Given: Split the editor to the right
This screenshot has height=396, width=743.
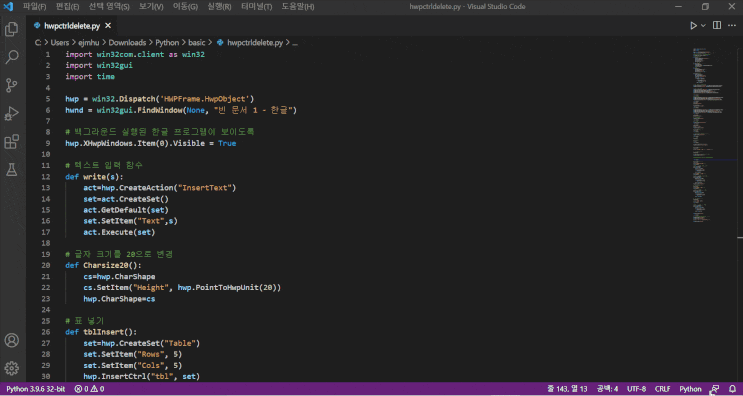Looking at the screenshot, I should (x=717, y=26).
